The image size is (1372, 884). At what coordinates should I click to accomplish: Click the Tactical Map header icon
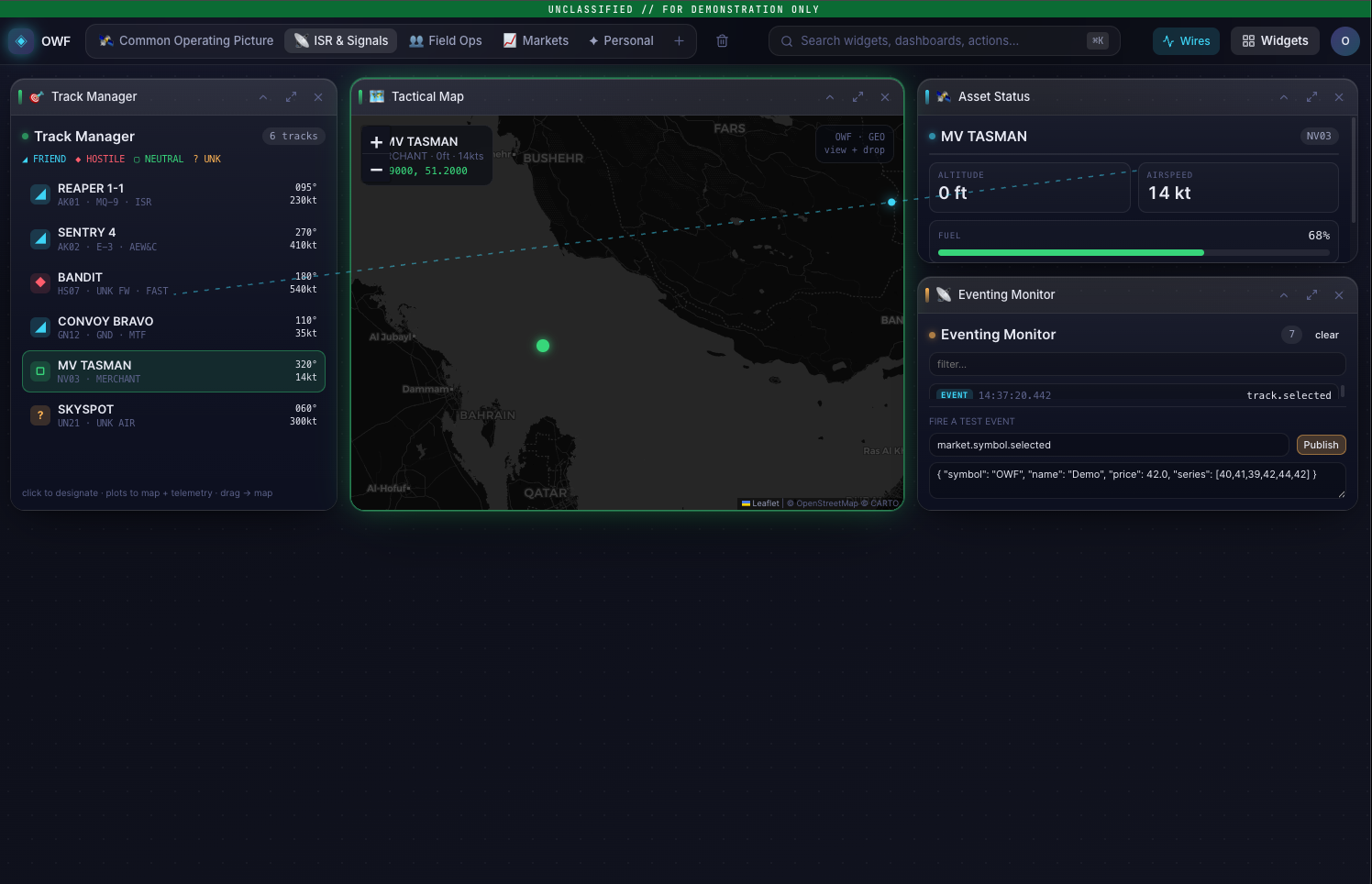tap(377, 96)
